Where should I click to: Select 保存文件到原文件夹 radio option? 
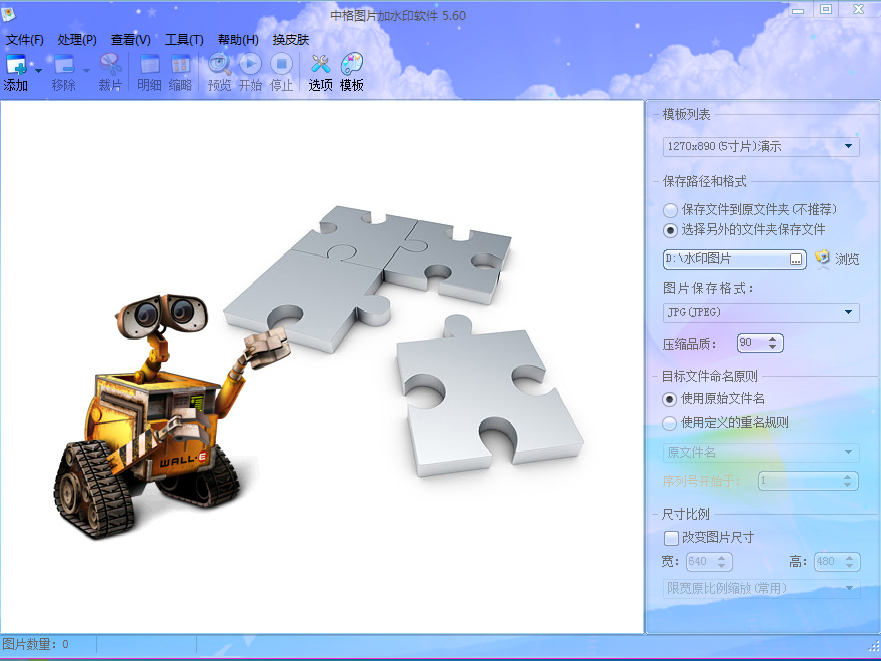click(670, 210)
